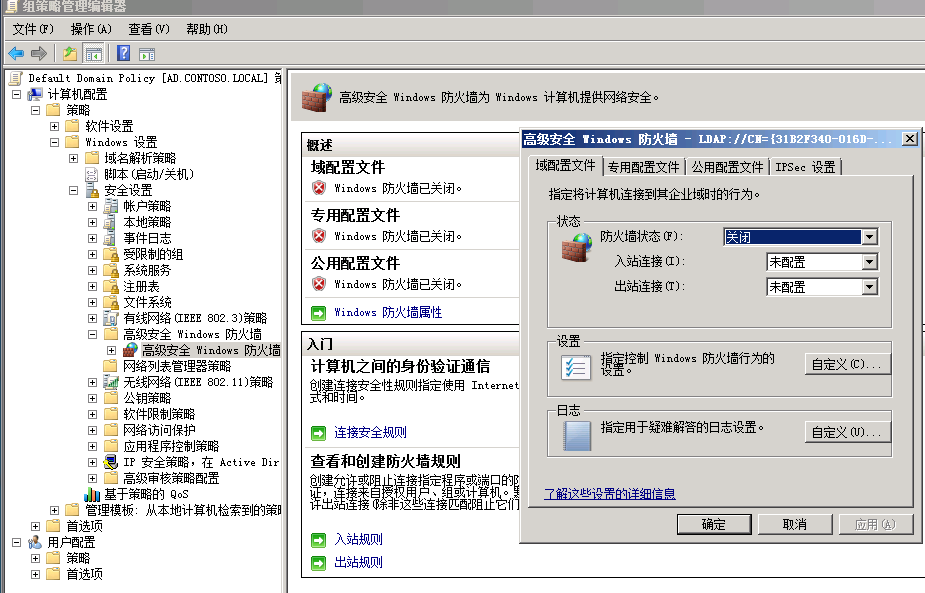Open the 入站规则 link
925x593 pixels.
coord(358,539)
